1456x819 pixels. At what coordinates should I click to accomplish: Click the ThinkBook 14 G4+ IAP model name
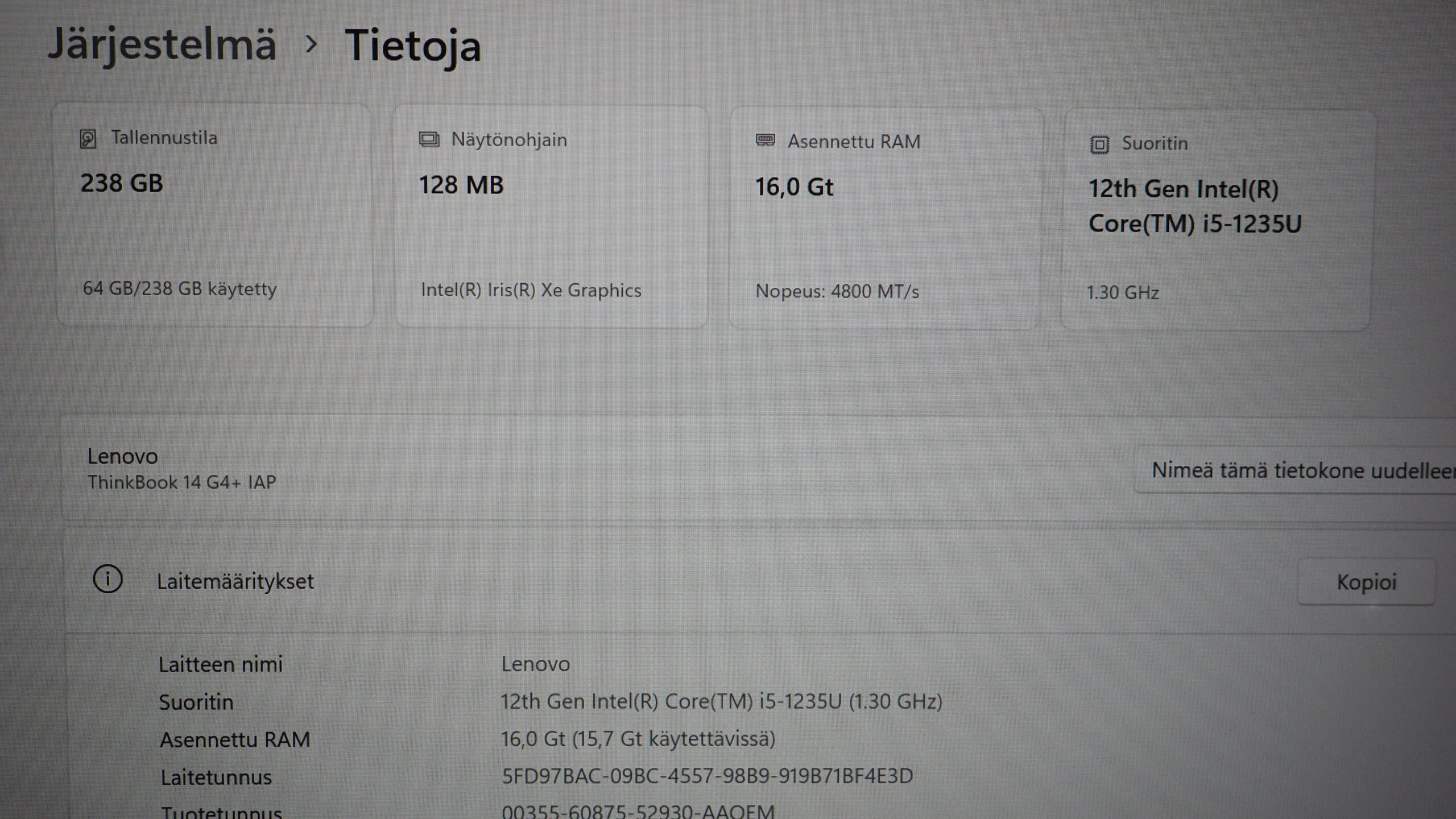point(182,482)
